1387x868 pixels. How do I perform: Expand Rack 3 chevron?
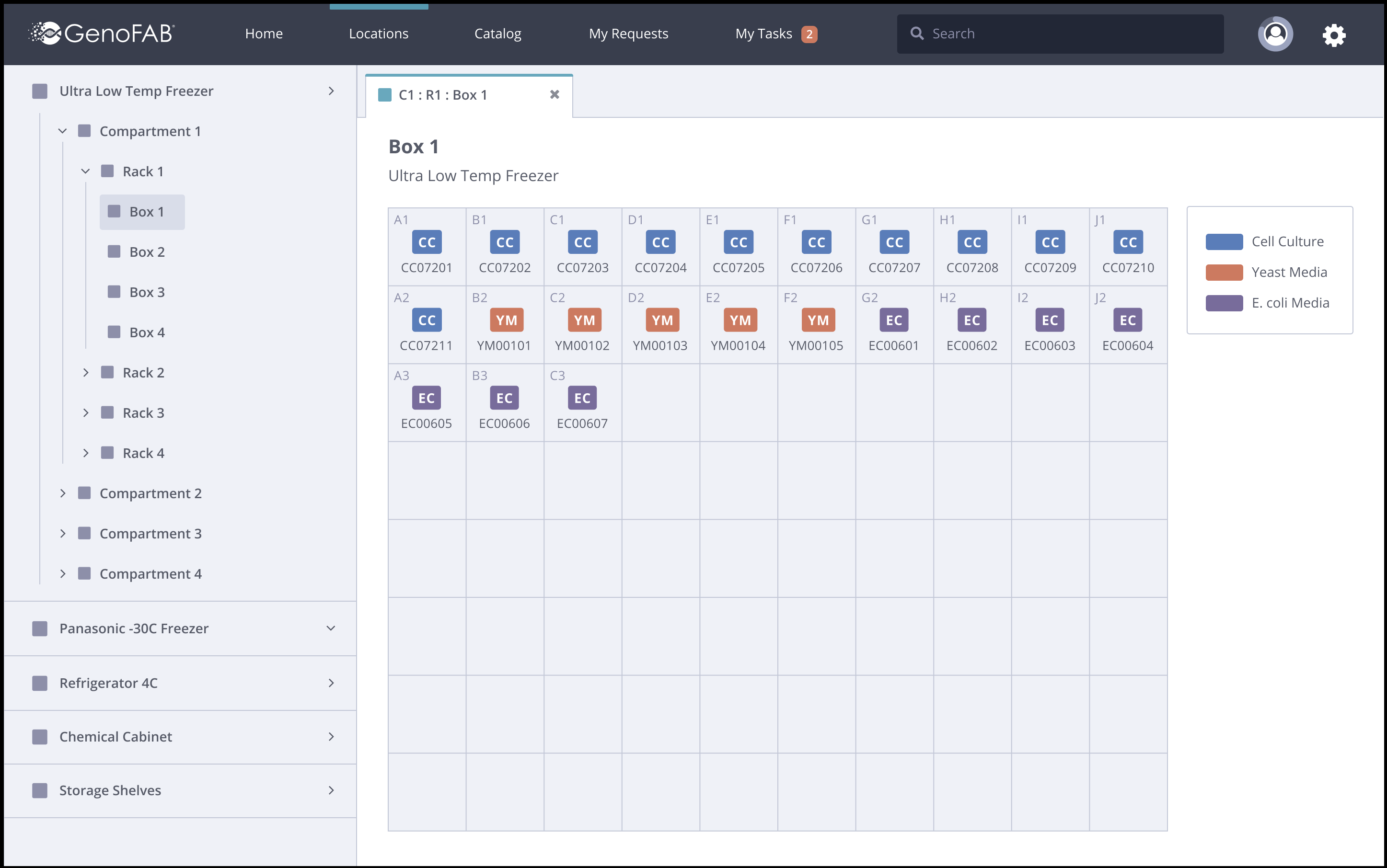pyautogui.click(x=86, y=413)
